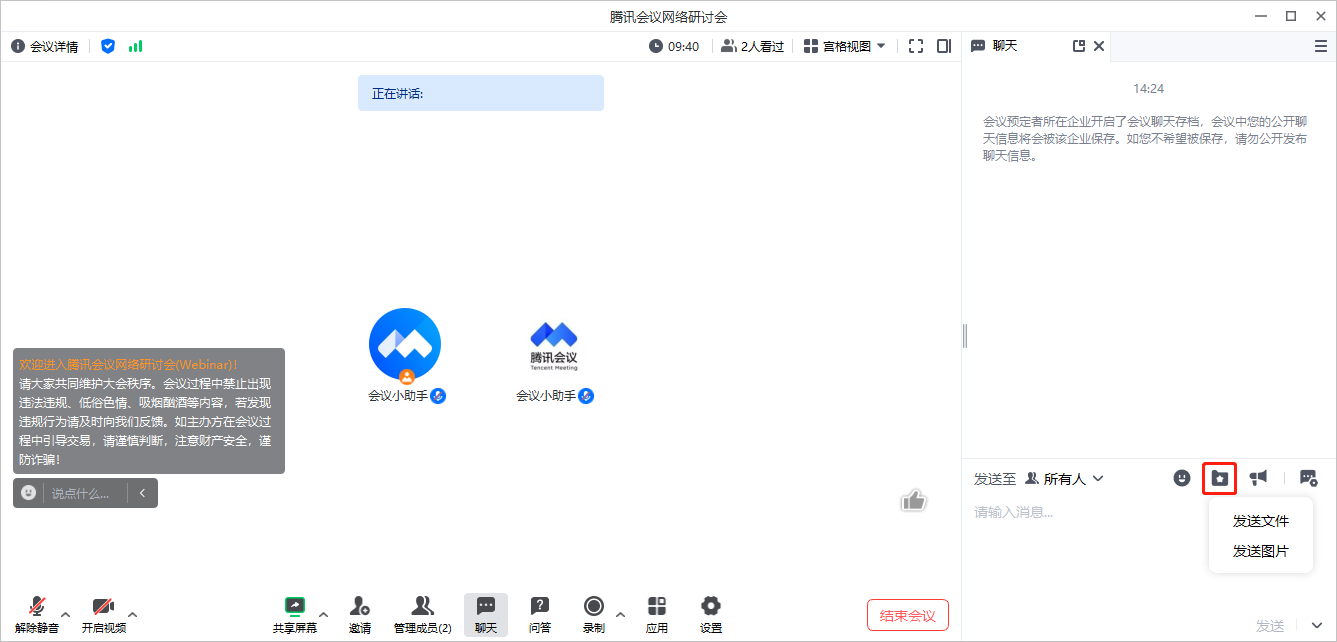The width and height of the screenshot is (1337, 642).
Task: Open the emoji picker in chat
Action: 1182,478
